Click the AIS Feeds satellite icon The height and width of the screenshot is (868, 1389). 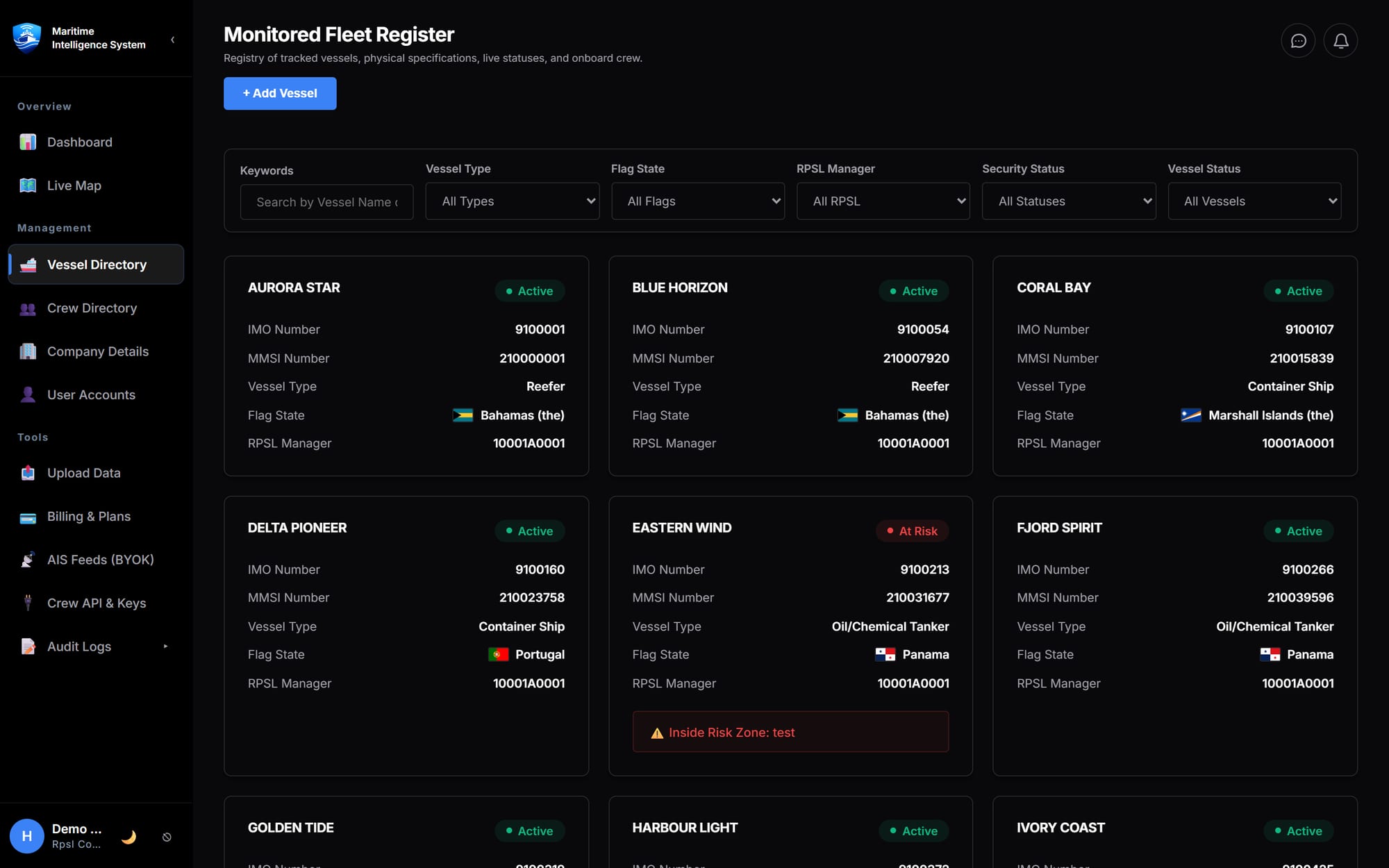point(28,560)
